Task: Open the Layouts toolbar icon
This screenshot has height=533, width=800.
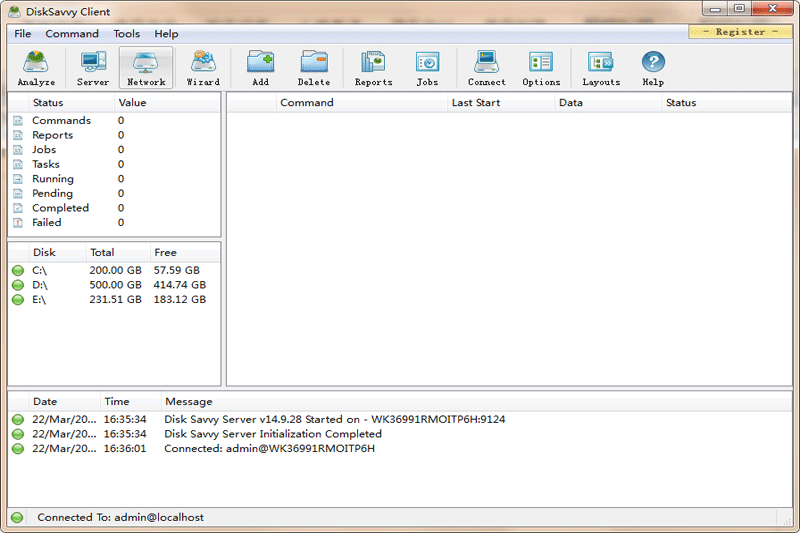Action: coord(601,68)
